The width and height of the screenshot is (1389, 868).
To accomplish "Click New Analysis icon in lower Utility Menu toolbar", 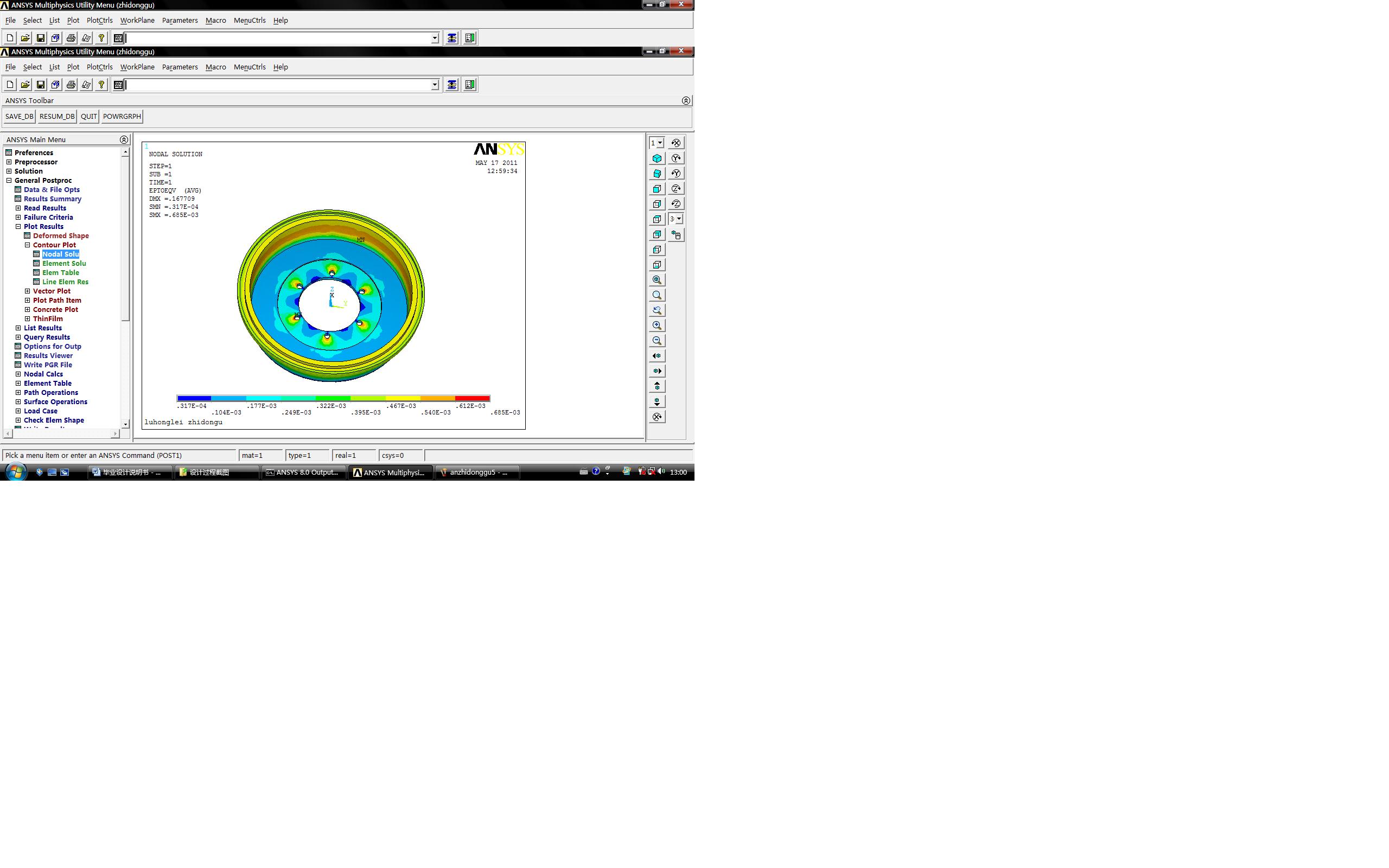I will (x=10, y=85).
